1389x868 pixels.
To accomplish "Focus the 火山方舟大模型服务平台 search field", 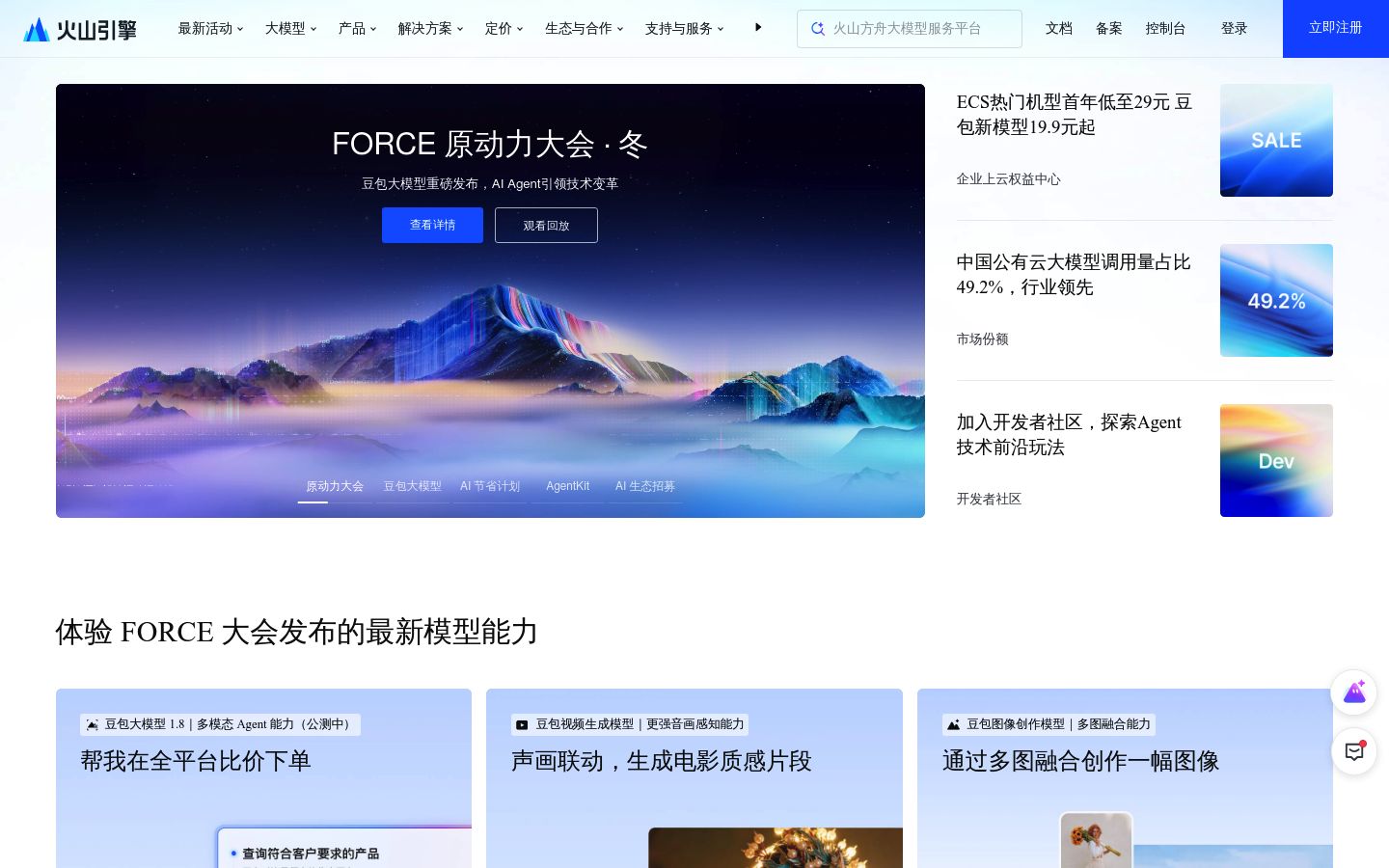I will tap(910, 29).
